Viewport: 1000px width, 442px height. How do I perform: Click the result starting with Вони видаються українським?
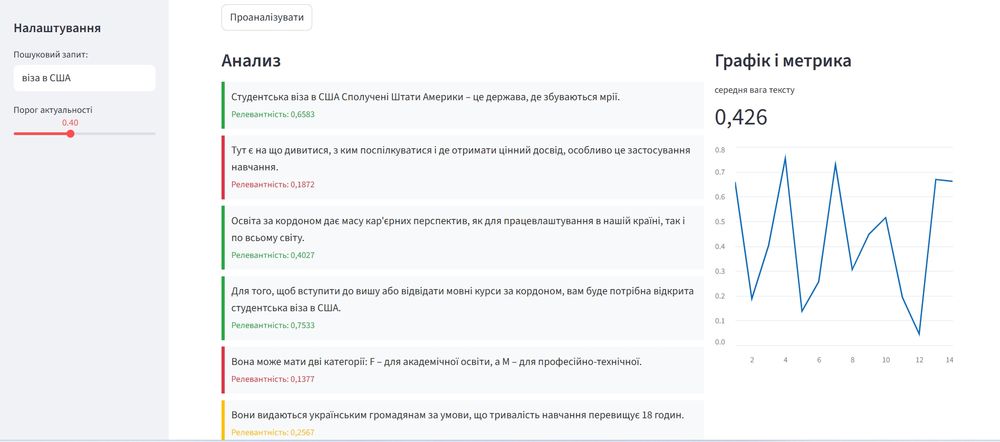point(457,414)
